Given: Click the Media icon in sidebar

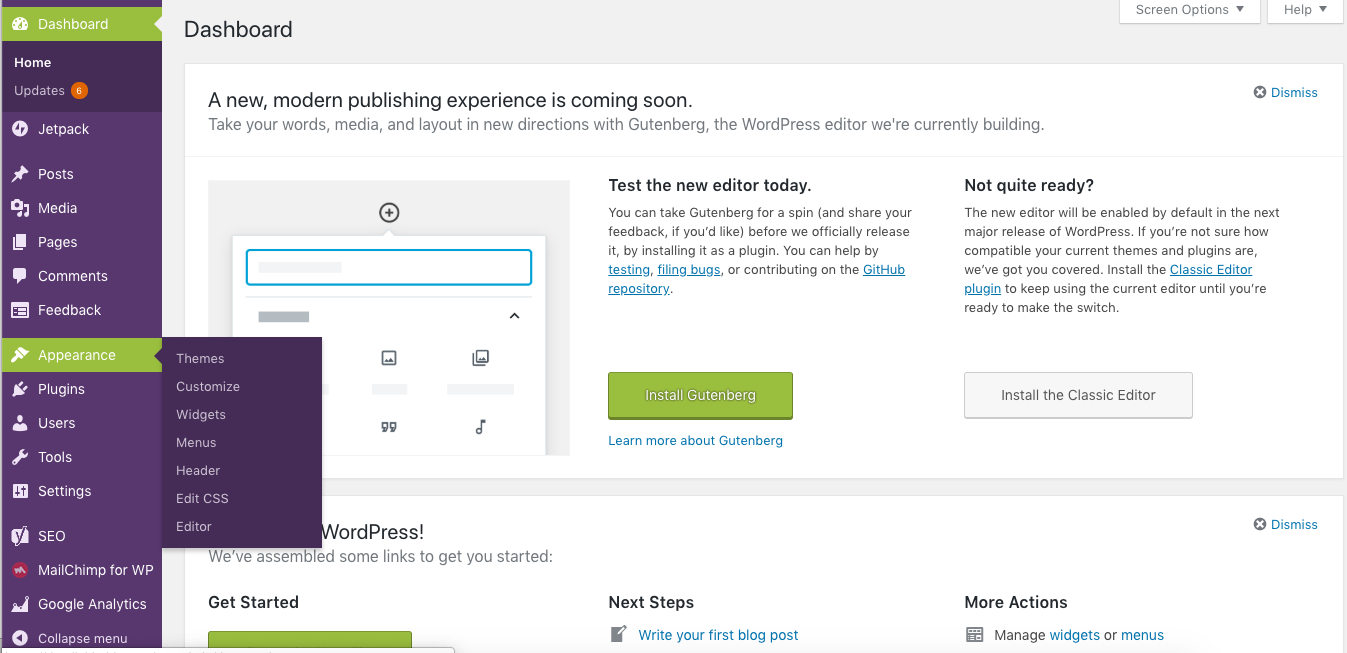Looking at the screenshot, I should [20, 208].
